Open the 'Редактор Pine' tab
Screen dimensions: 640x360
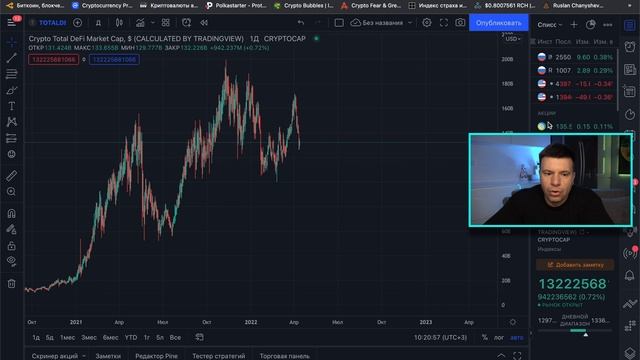(x=156, y=356)
